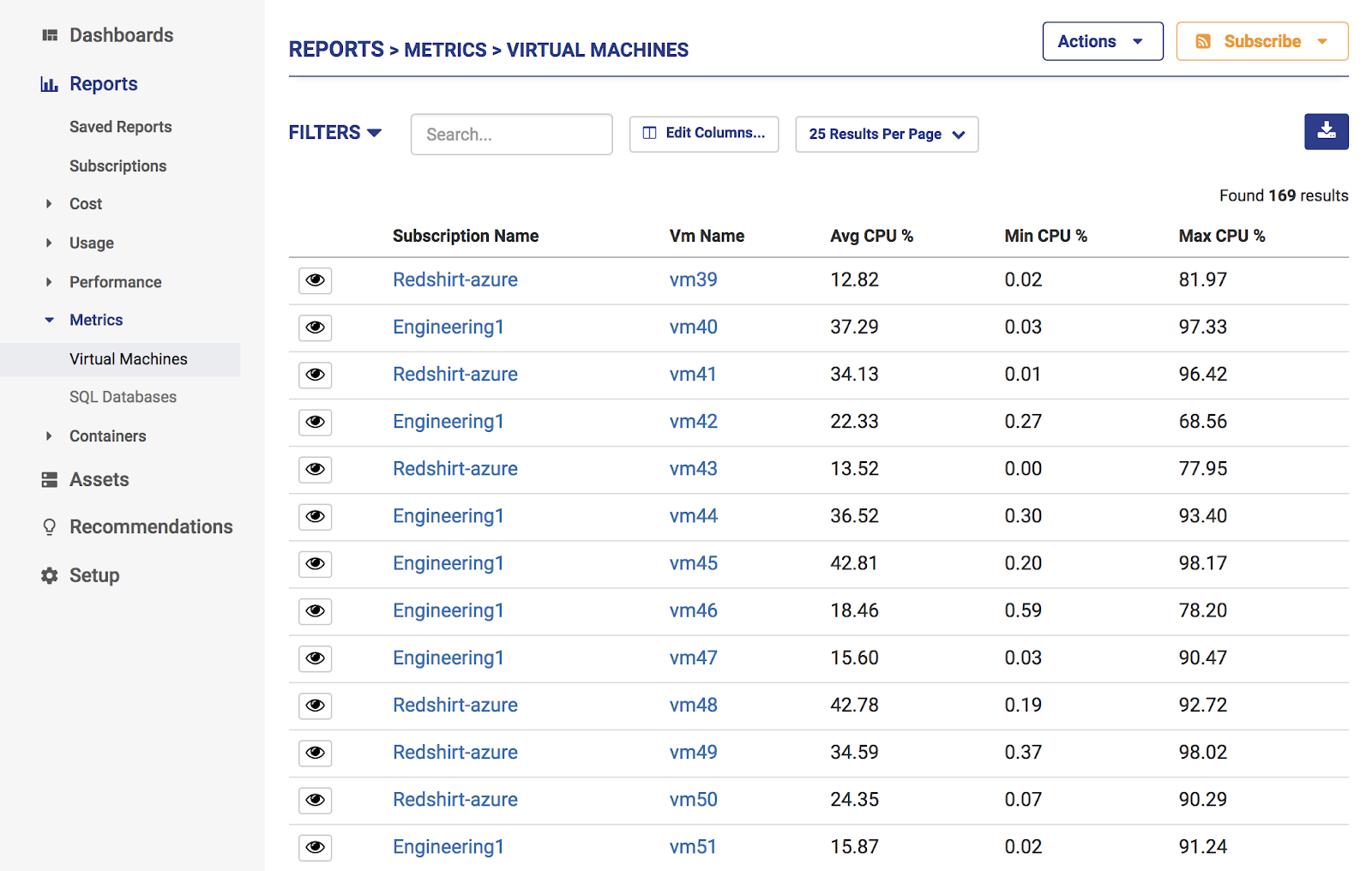This screenshot has width=1372, height=871.
Task: Select SQL Databases in the sidebar
Action: point(123,396)
